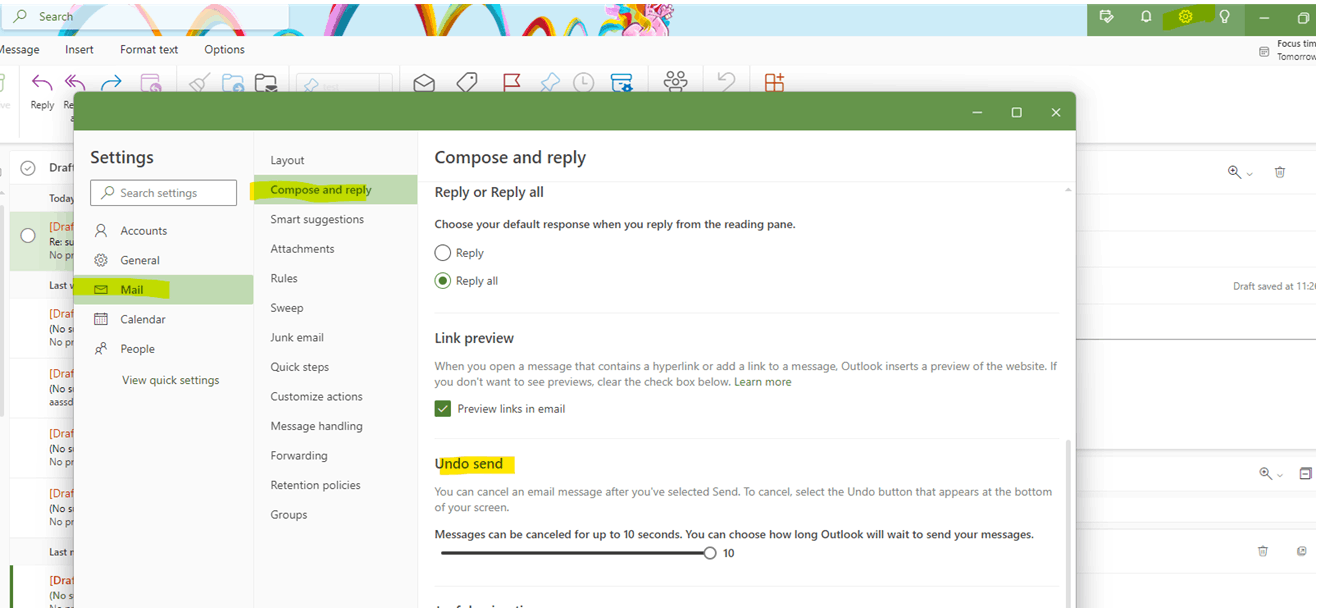1317x609 pixels.
Task: Click View quick settings link
Action: (x=170, y=380)
